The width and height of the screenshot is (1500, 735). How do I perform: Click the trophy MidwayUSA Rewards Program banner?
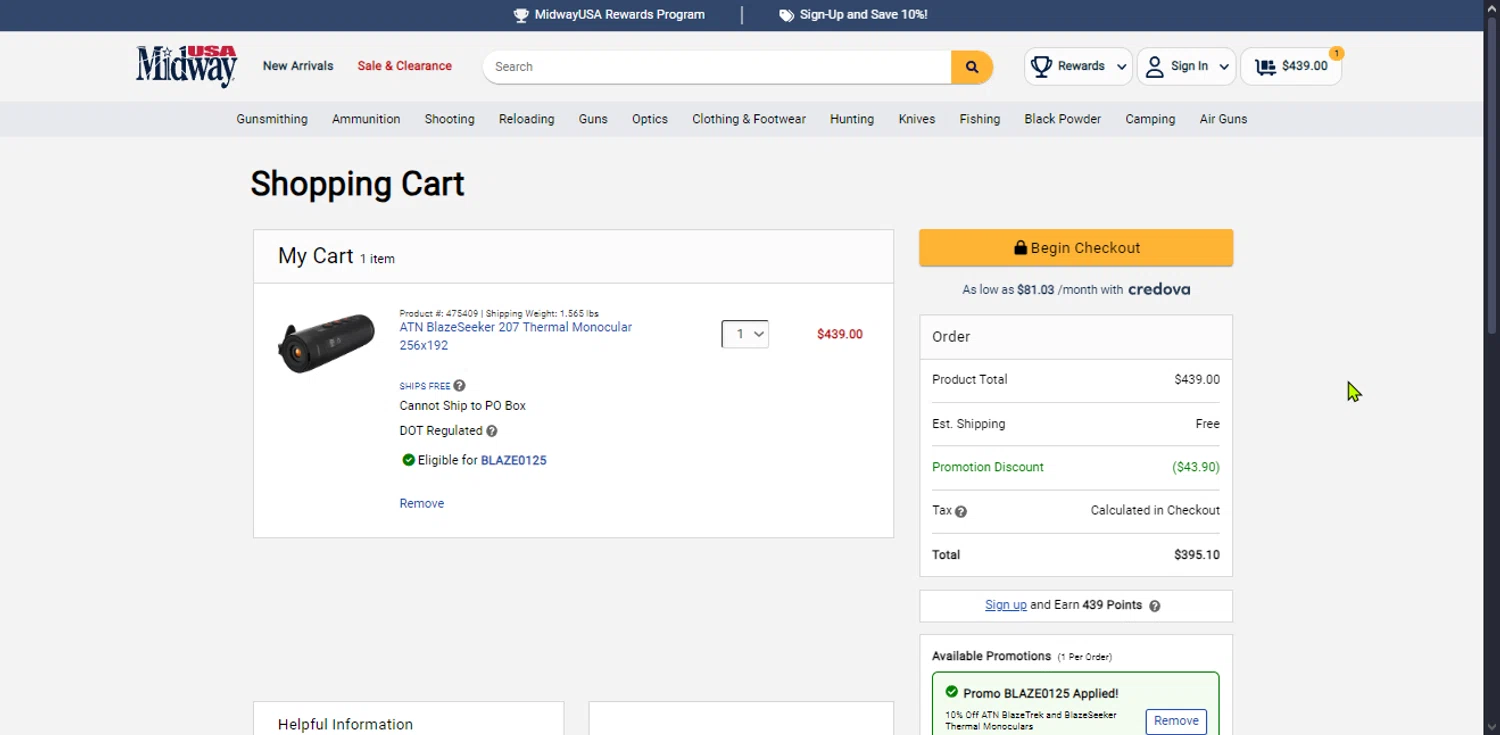[609, 15]
